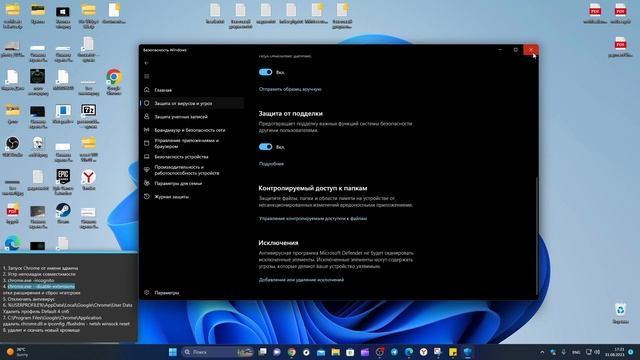The image size is (640, 360).
Task: Open Добавление или удаление исключений link
Action: point(301,280)
